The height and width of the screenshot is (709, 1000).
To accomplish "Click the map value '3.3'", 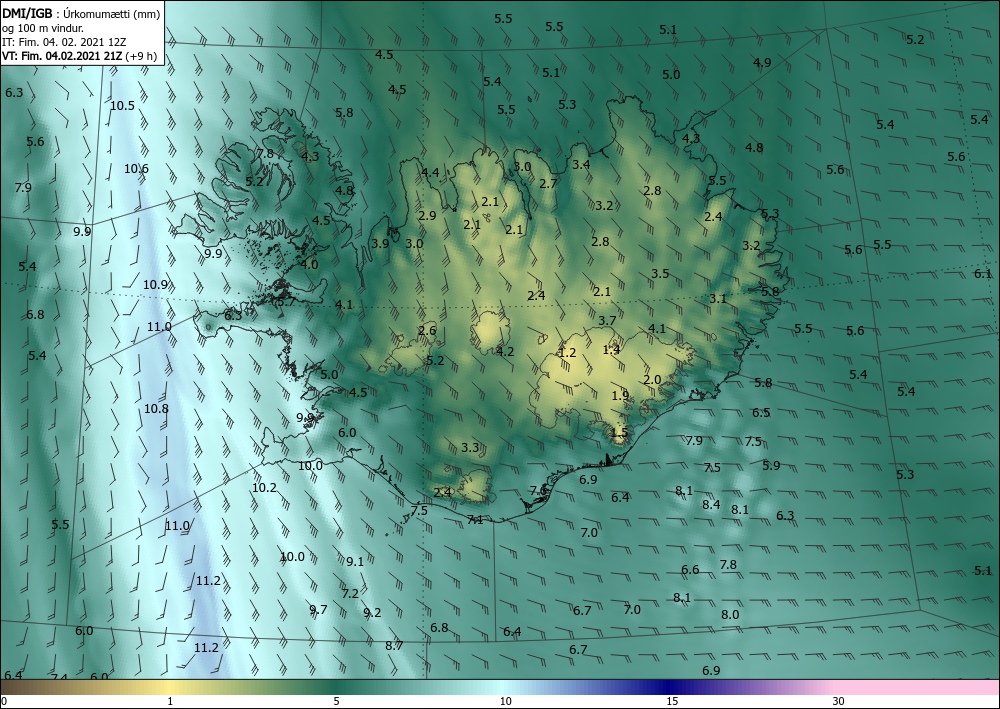I will pos(470,448).
